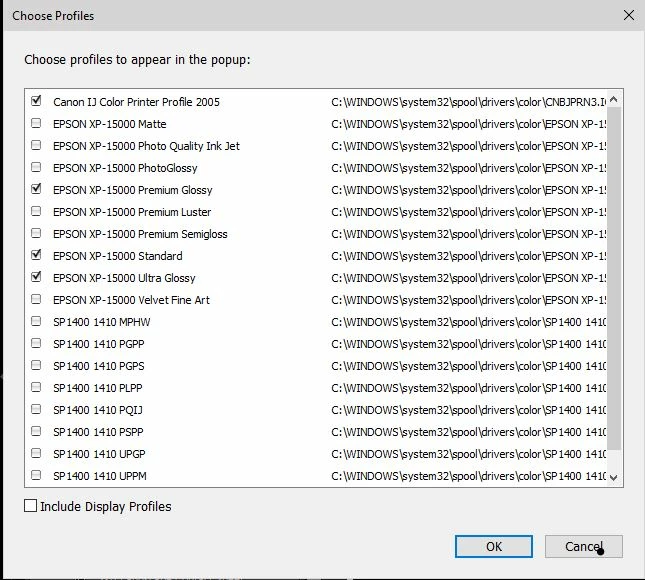Uncheck Canon IJ Color Printer Profile 2005
Screen dimensions: 645x580
coord(36,101)
